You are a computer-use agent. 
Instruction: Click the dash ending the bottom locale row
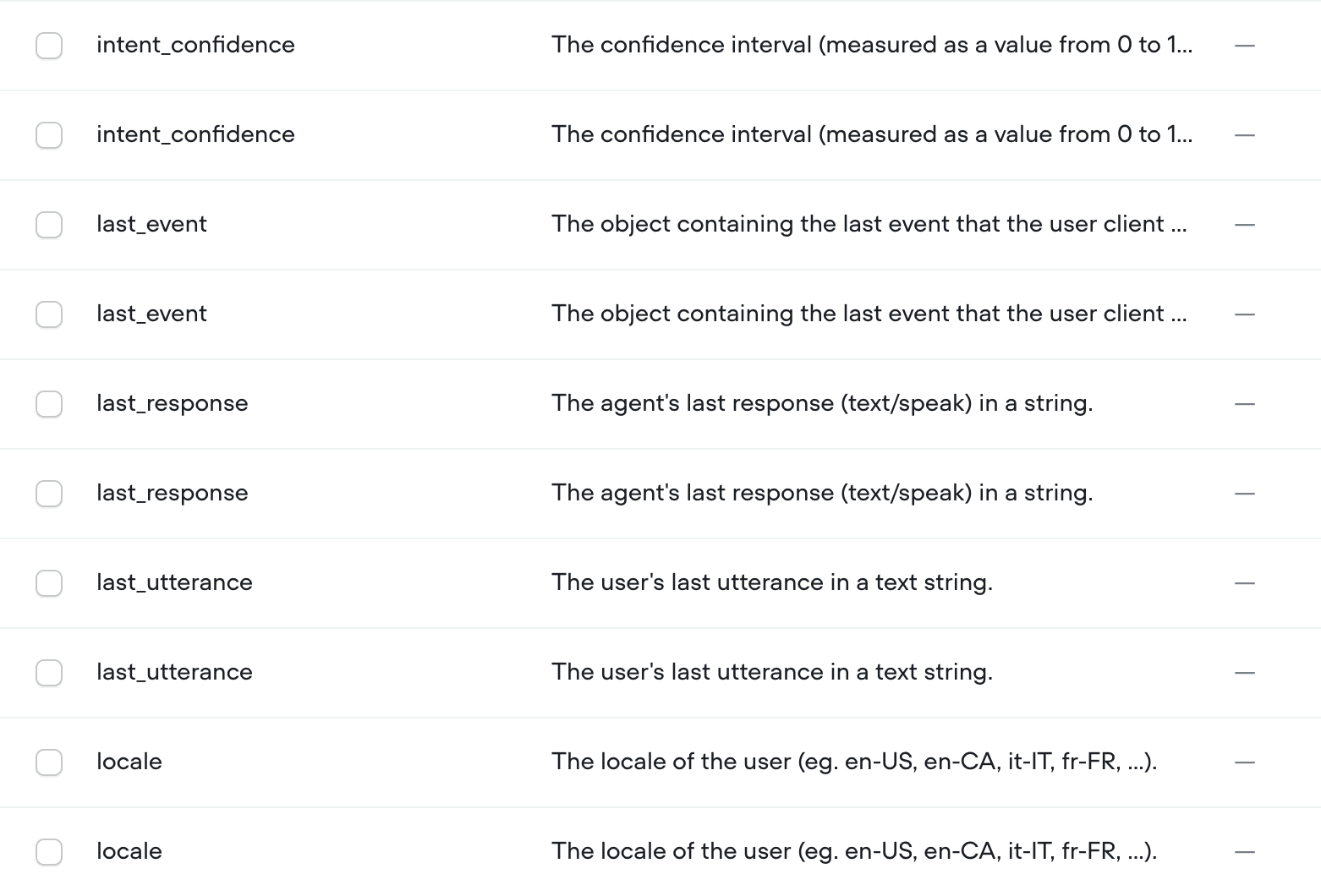click(1245, 852)
